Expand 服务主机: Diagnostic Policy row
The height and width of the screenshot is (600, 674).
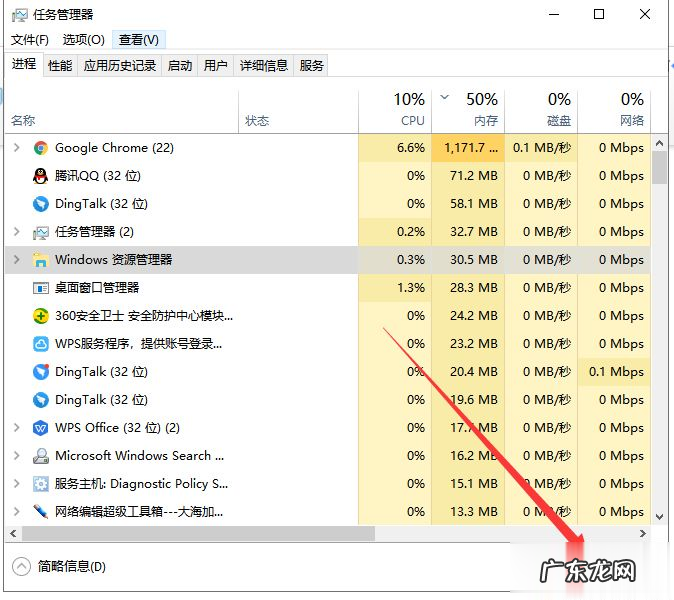pos(16,484)
